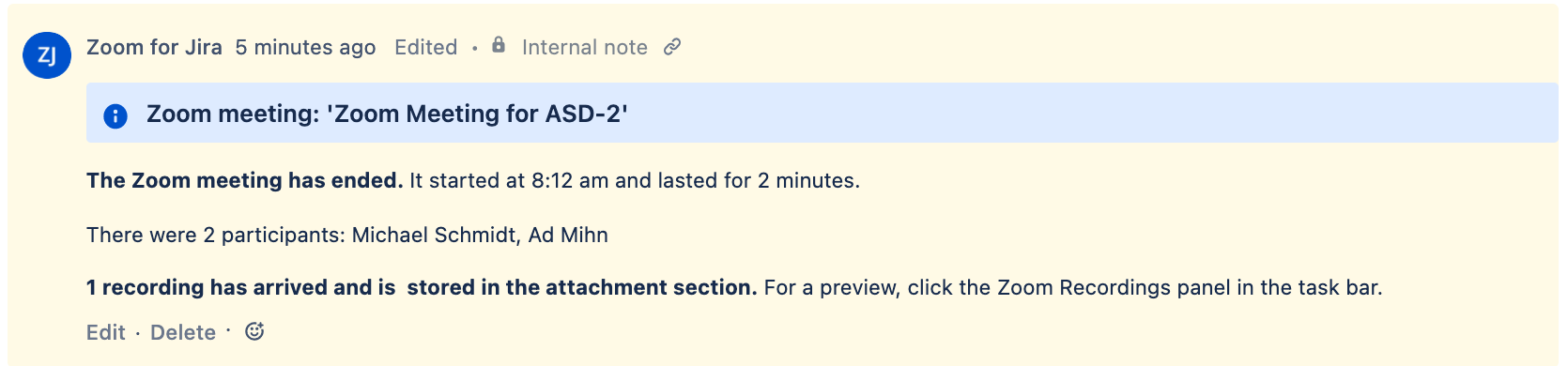The image size is (1568, 366).
Task: Click the participant name Ad Mihn
Action: 568,235
